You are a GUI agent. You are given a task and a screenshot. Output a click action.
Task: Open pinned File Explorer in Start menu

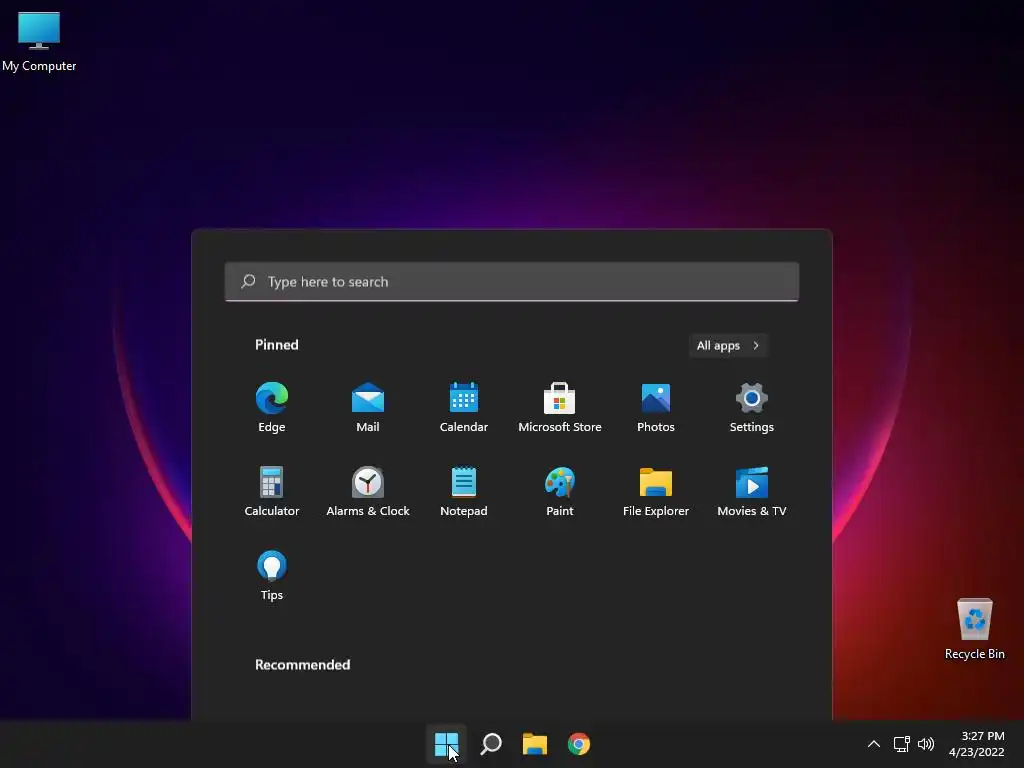point(656,492)
